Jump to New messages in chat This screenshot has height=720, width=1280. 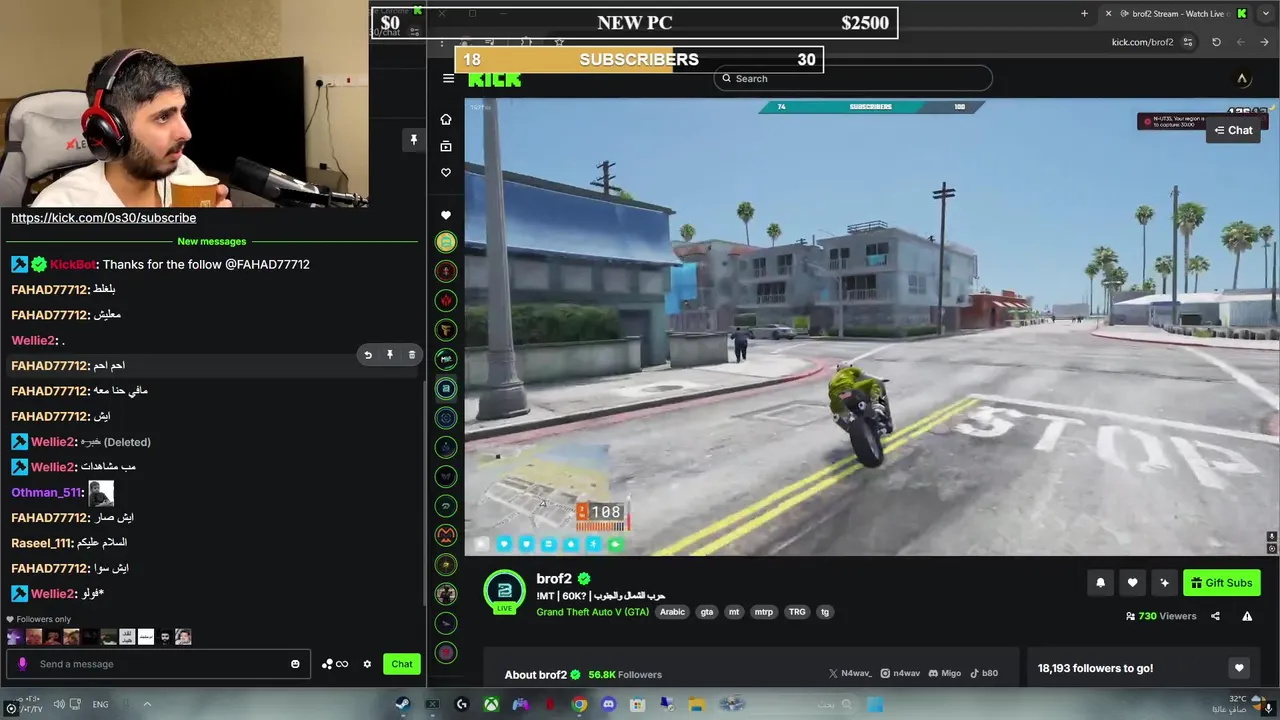point(212,241)
